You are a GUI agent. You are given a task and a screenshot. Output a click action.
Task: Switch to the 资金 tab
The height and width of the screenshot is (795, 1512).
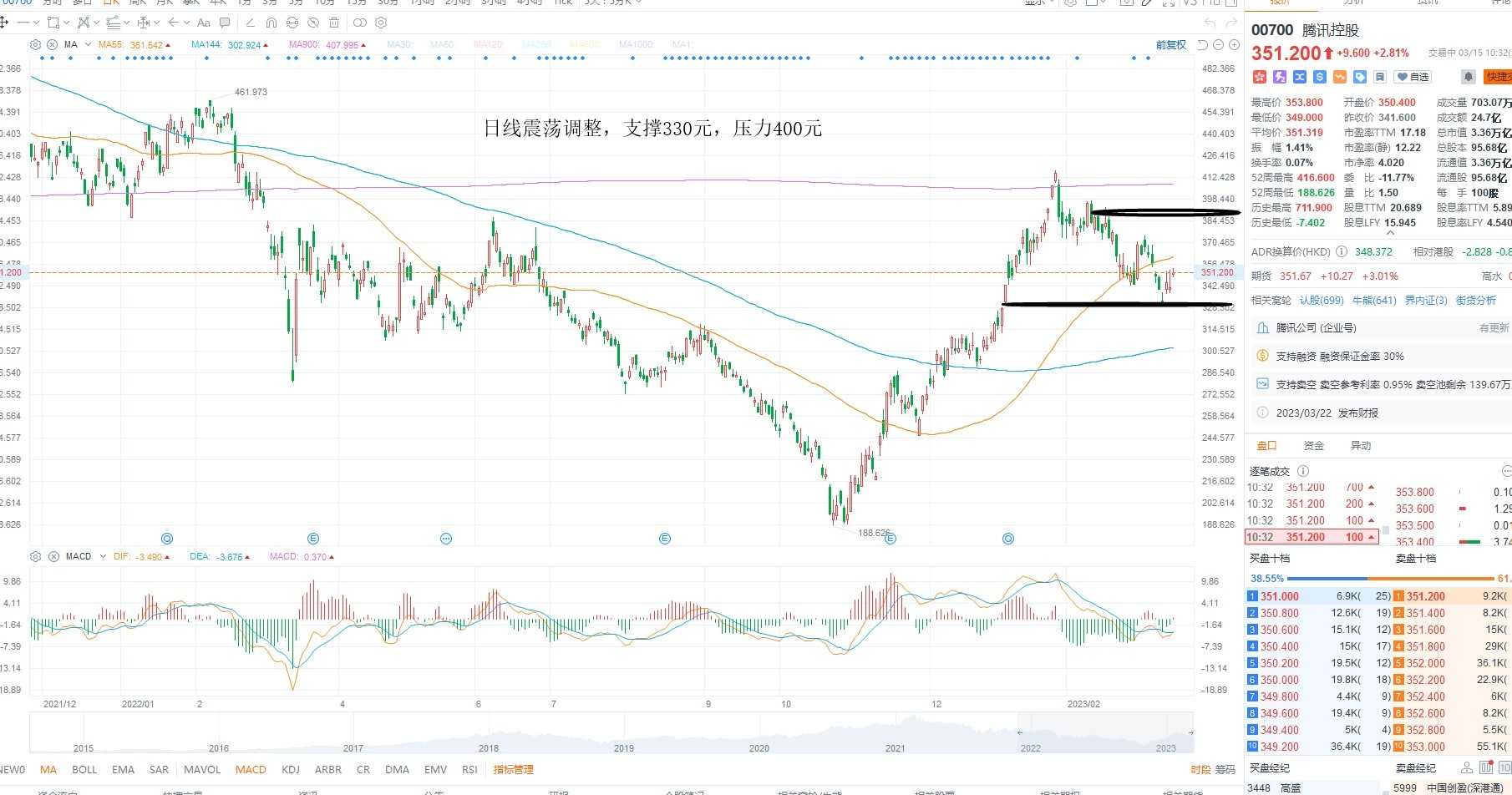click(x=1314, y=446)
